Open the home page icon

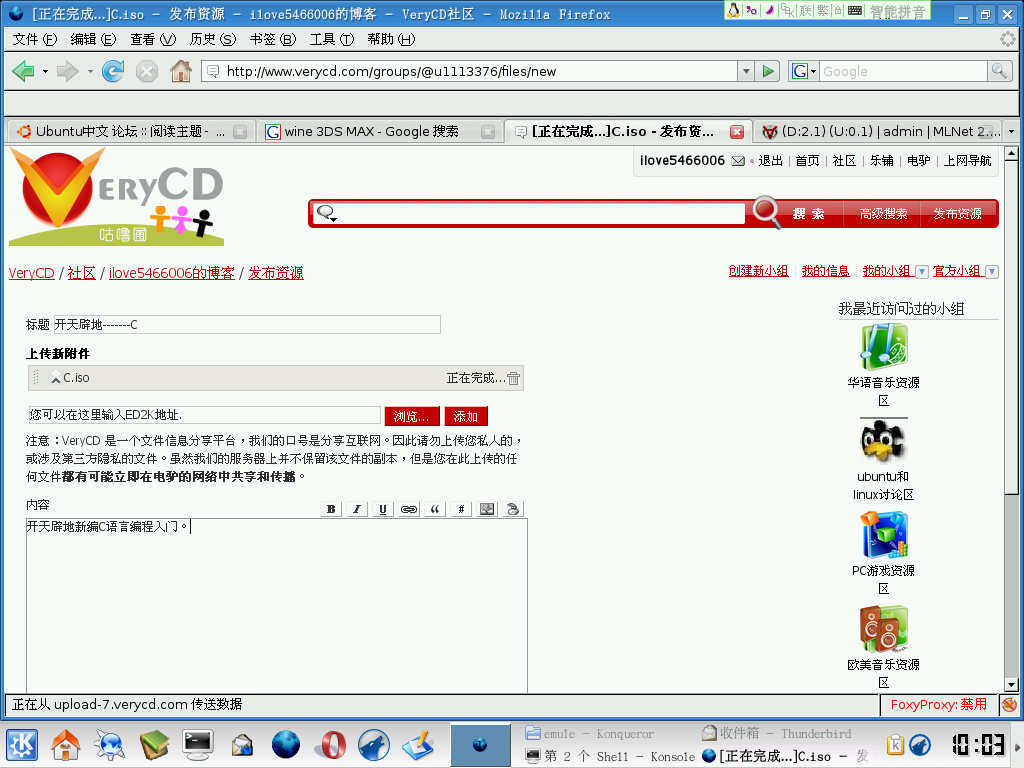[181, 71]
